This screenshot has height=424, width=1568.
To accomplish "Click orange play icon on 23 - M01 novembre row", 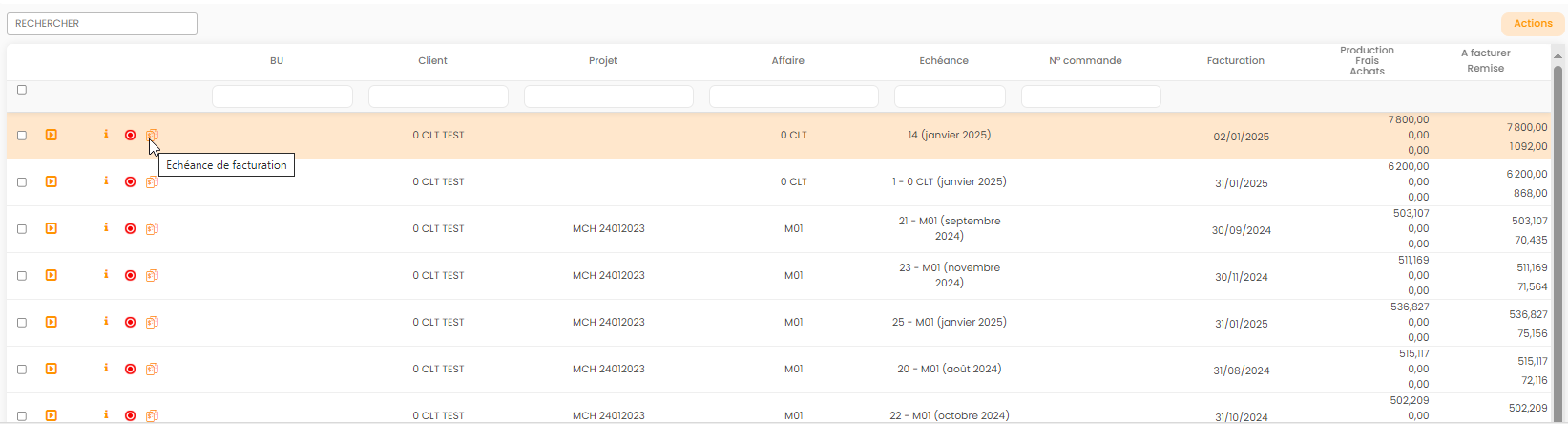I will 52,275.
